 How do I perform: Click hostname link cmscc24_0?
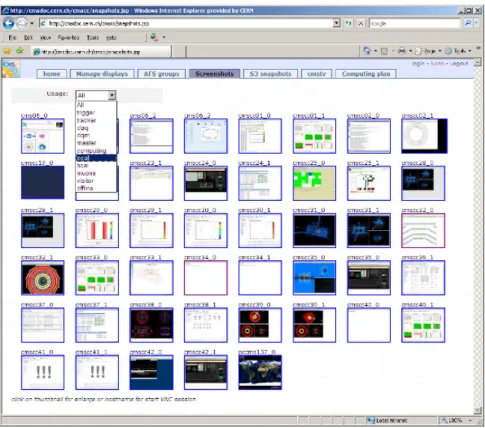[200, 163]
